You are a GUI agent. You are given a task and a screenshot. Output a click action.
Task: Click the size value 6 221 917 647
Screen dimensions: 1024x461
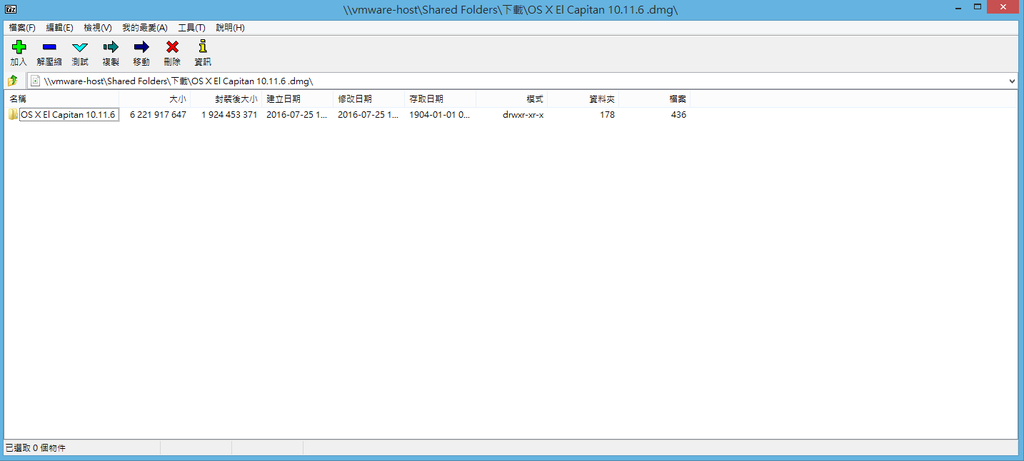158,115
